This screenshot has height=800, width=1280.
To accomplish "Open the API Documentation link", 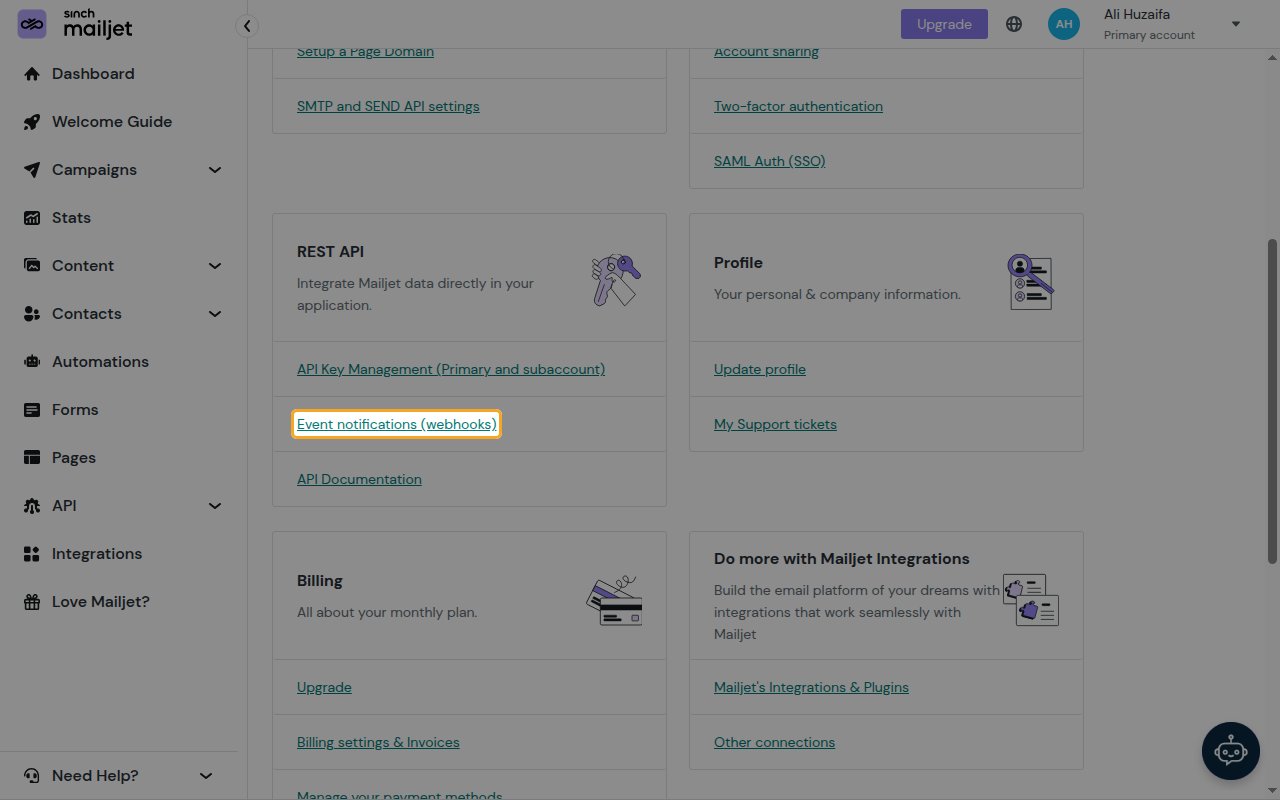I will (359, 479).
